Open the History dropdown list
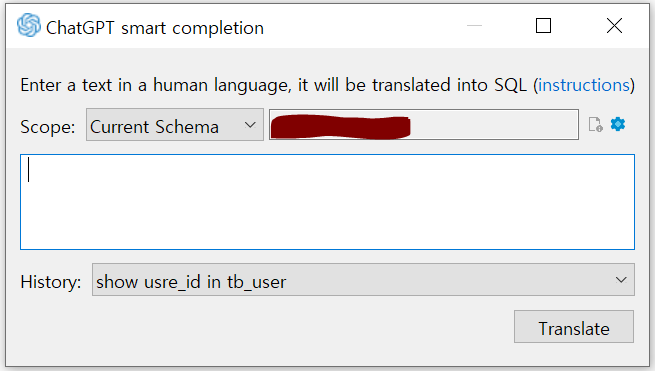 (x=363, y=280)
